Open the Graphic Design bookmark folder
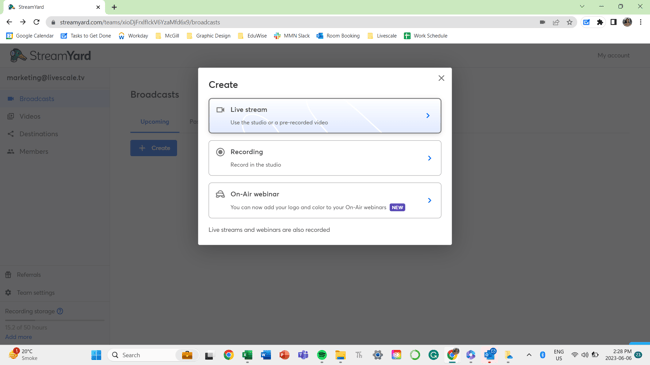Screen dimensions: 650x365 click(209, 36)
